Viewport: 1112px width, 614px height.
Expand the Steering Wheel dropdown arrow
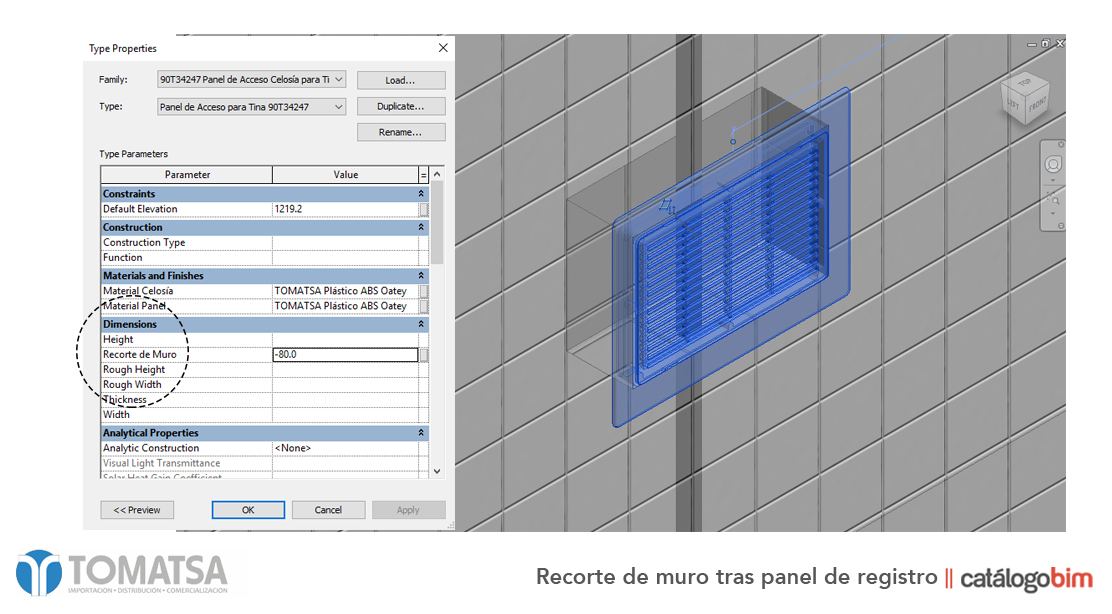[x=1053, y=180]
